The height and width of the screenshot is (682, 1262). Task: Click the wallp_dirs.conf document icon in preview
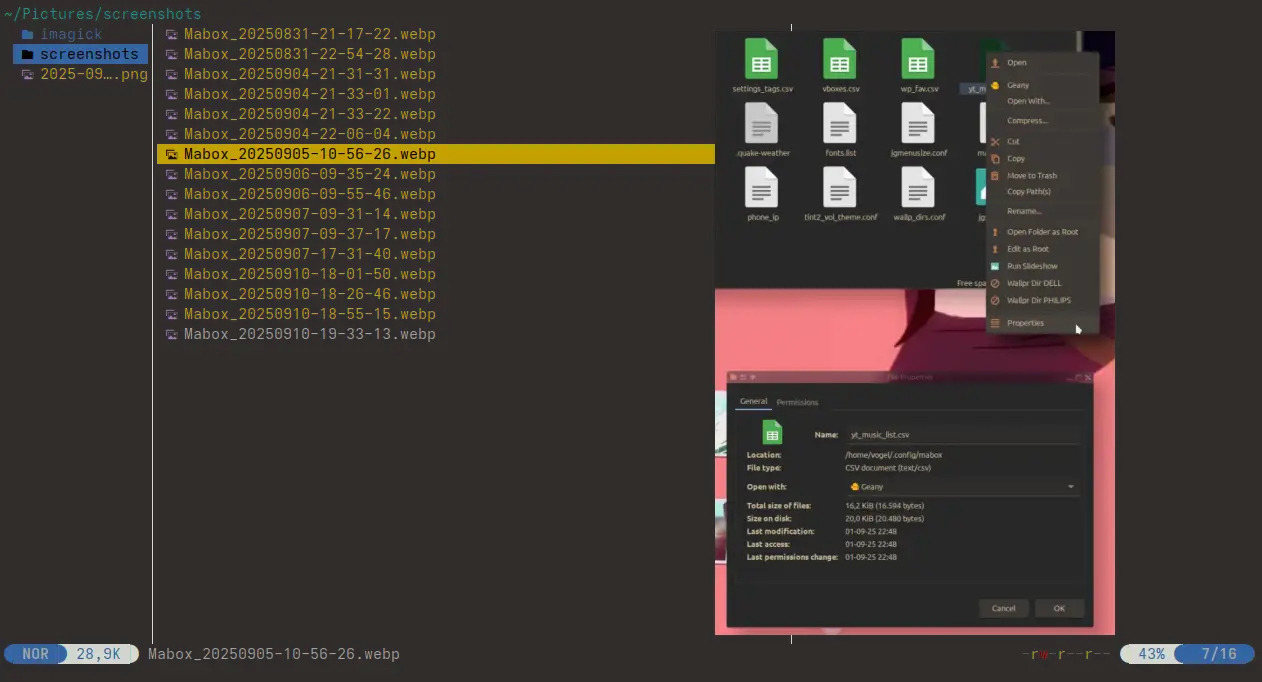[917, 187]
